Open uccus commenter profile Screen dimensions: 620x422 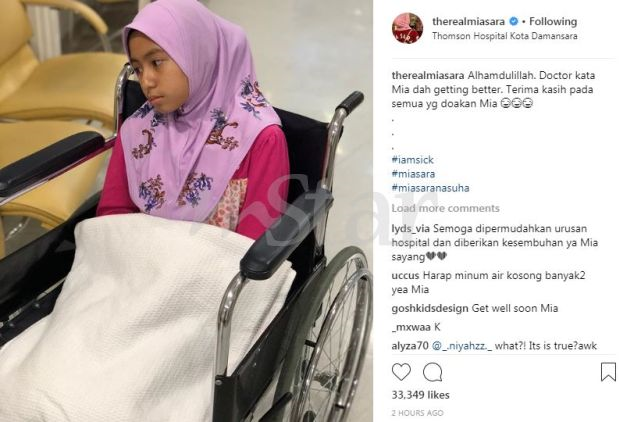[406, 275]
